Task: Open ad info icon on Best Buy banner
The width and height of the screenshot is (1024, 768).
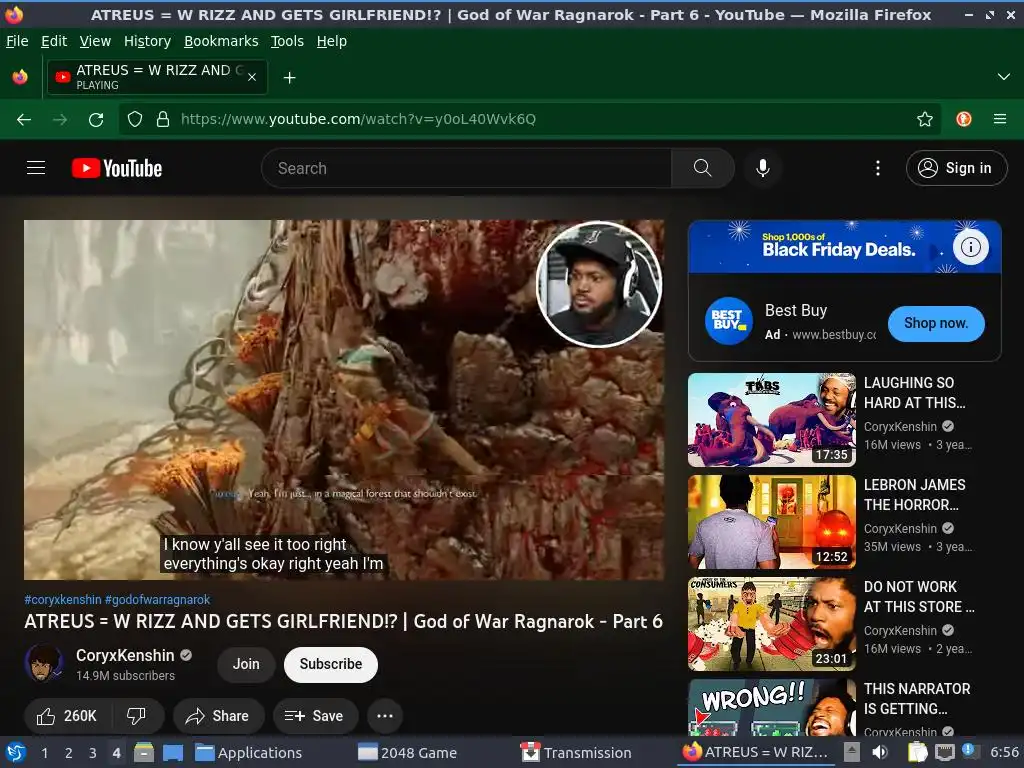Action: pyautogui.click(x=970, y=247)
